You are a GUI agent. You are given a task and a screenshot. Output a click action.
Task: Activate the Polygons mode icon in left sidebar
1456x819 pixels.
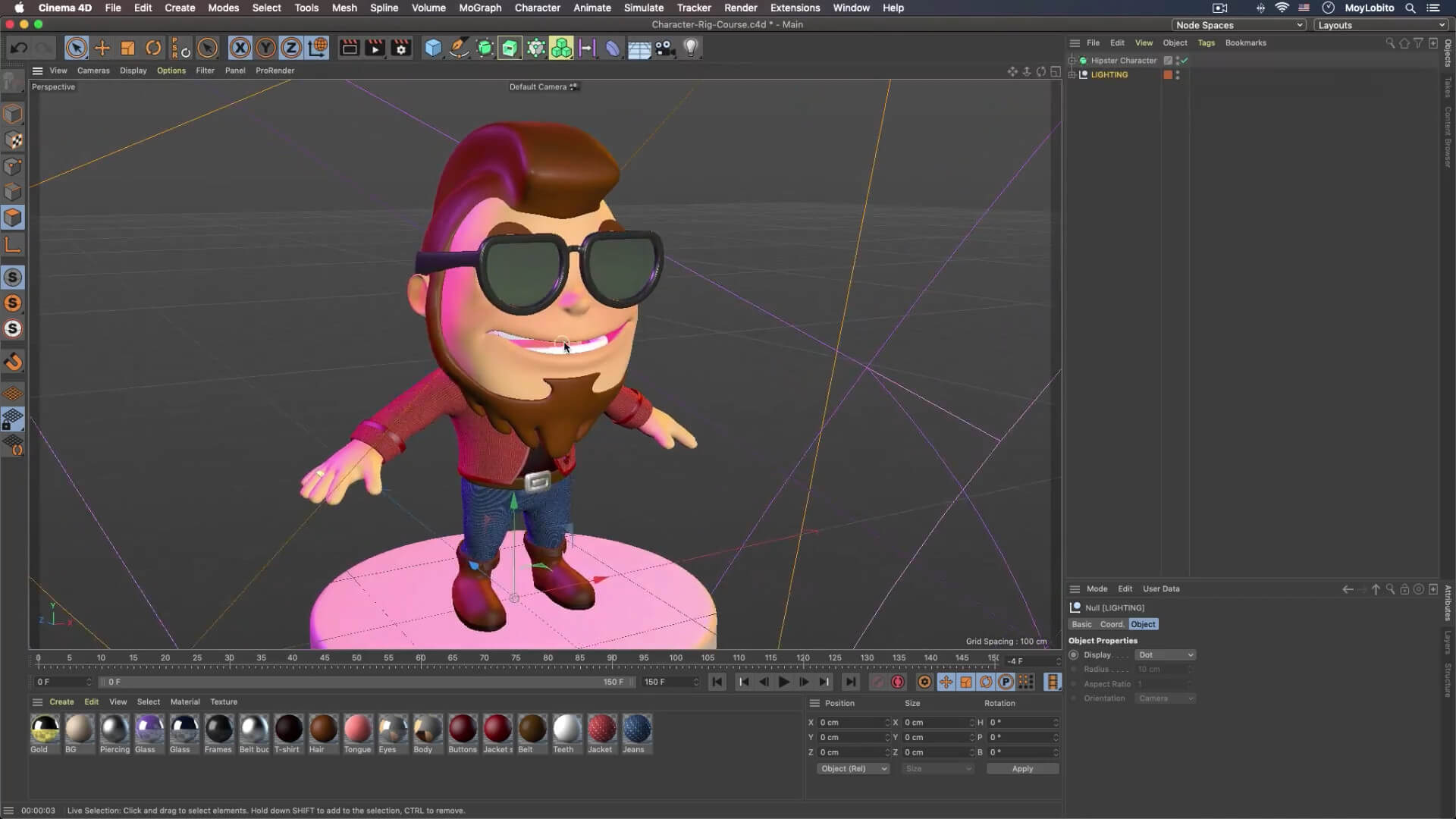click(x=13, y=218)
